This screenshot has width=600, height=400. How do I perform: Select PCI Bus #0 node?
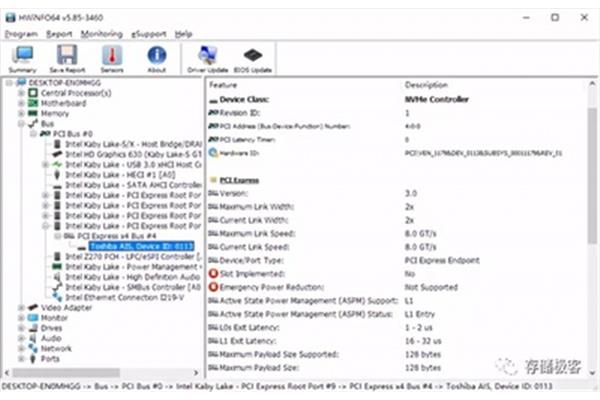73,134
